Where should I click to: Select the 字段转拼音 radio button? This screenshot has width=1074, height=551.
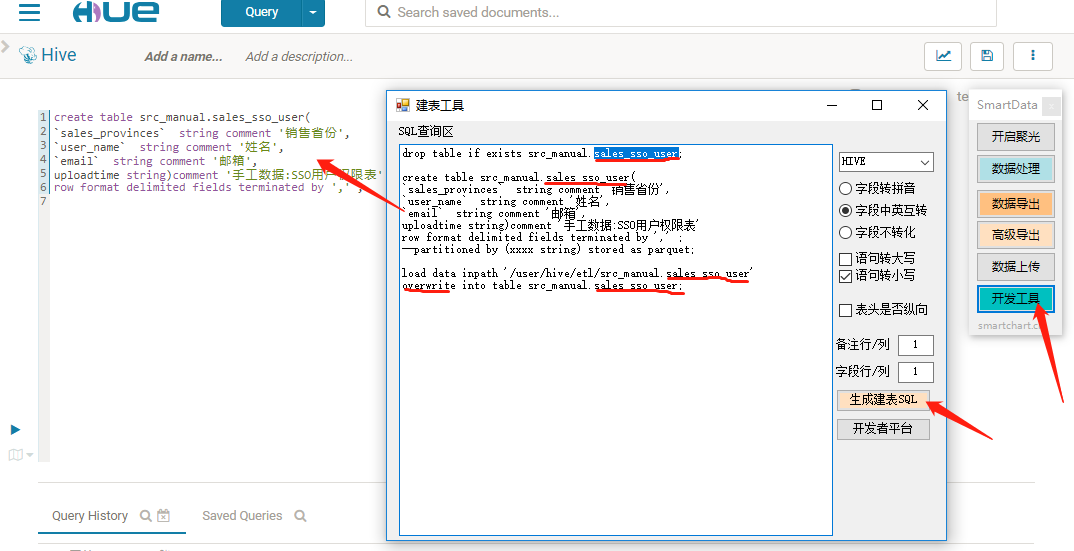click(x=846, y=188)
